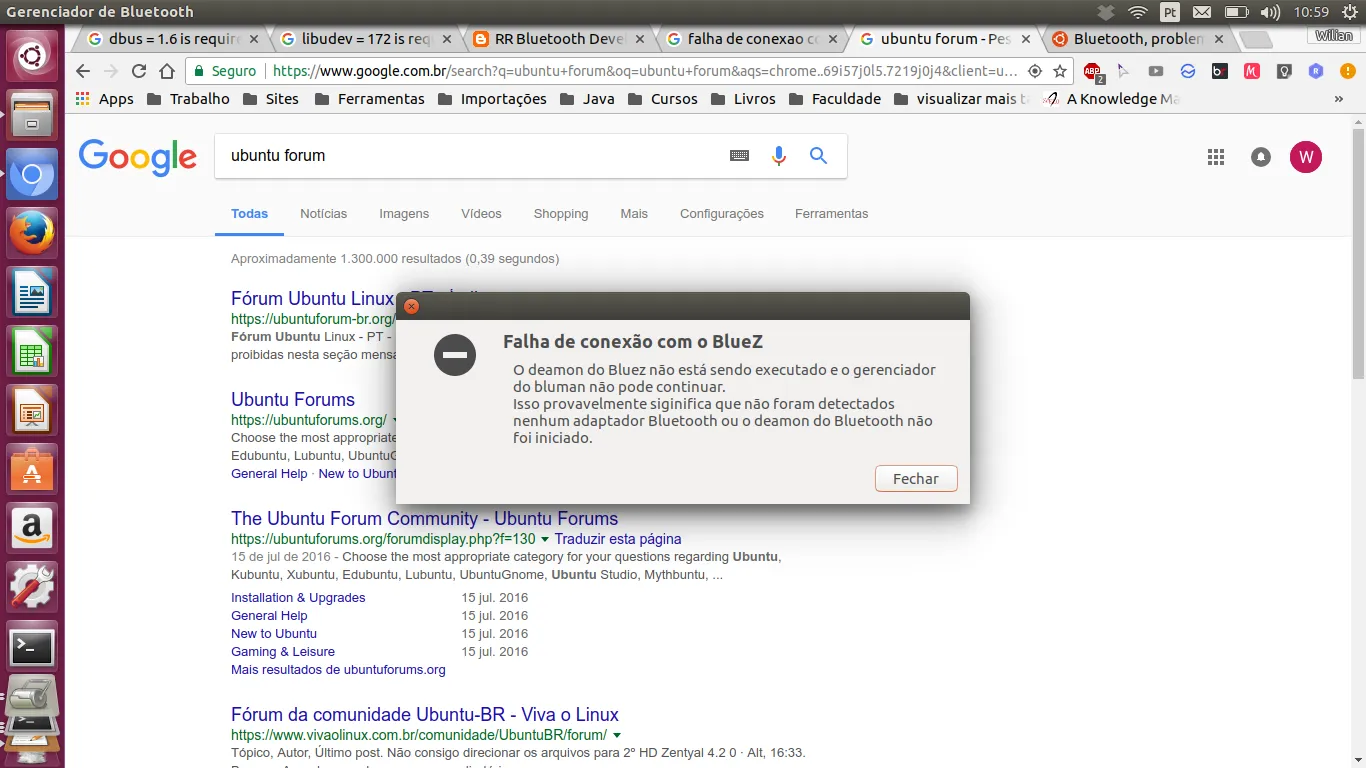
Task: Show hidden bookmarks with the overflow chevron
Action: [1338, 99]
